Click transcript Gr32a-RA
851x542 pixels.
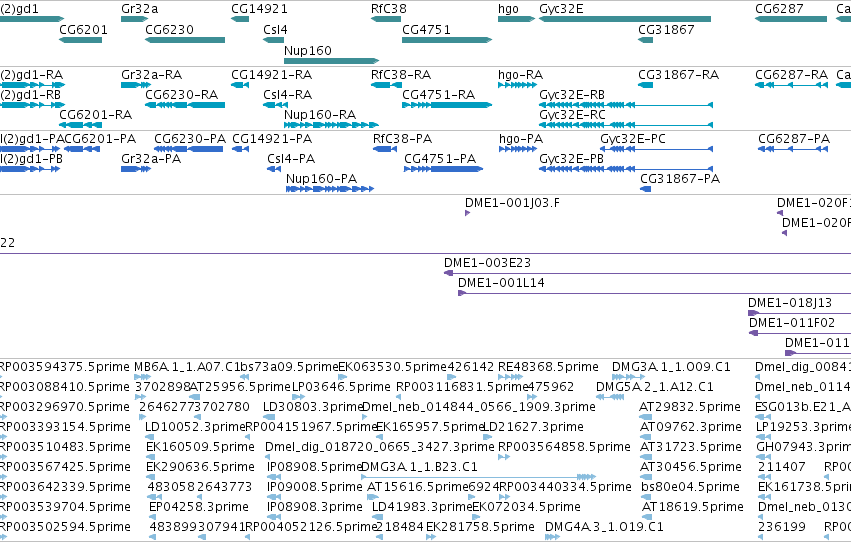point(136,85)
